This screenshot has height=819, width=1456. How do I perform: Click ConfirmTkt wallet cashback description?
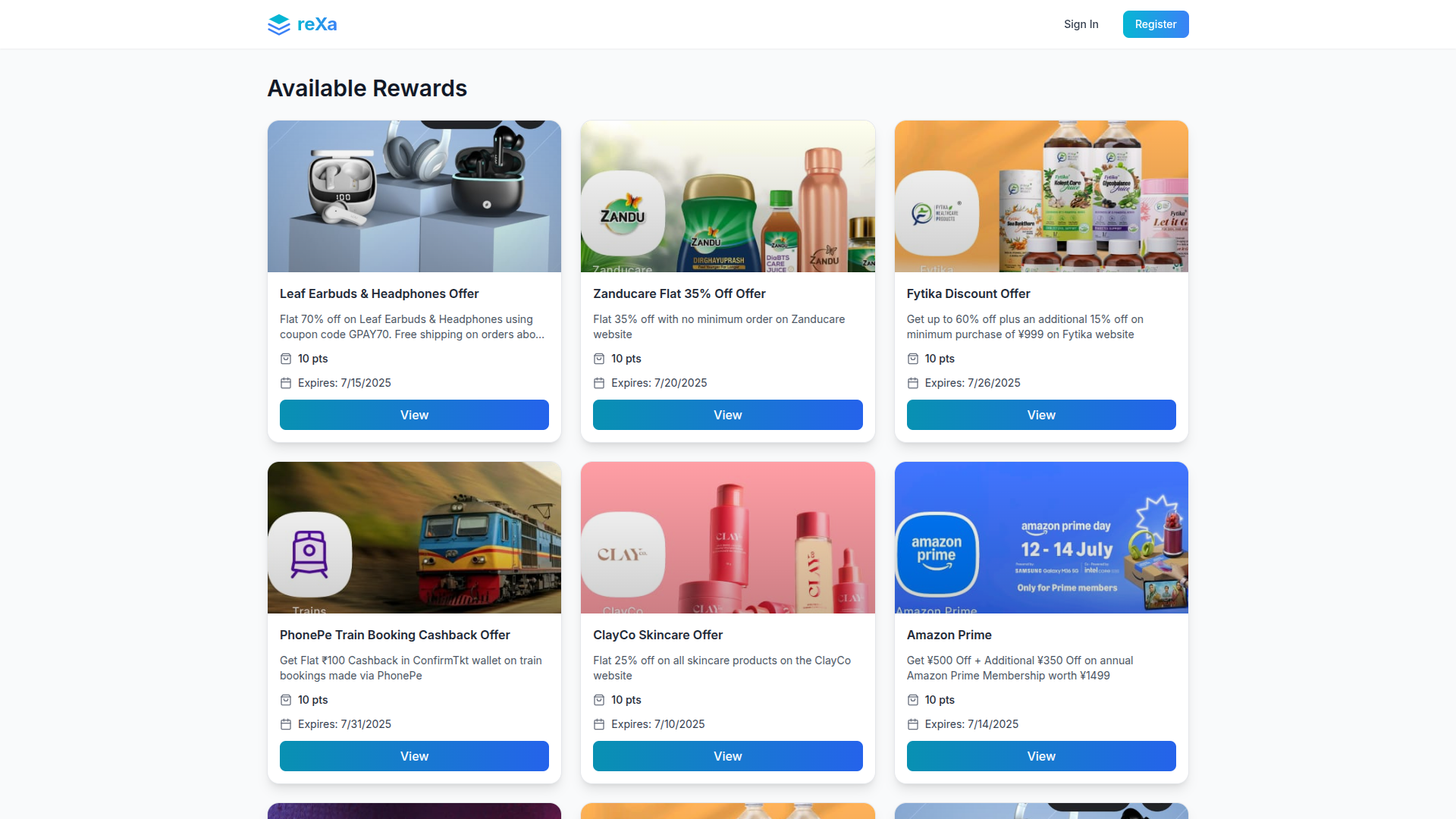pyautogui.click(x=411, y=668)
